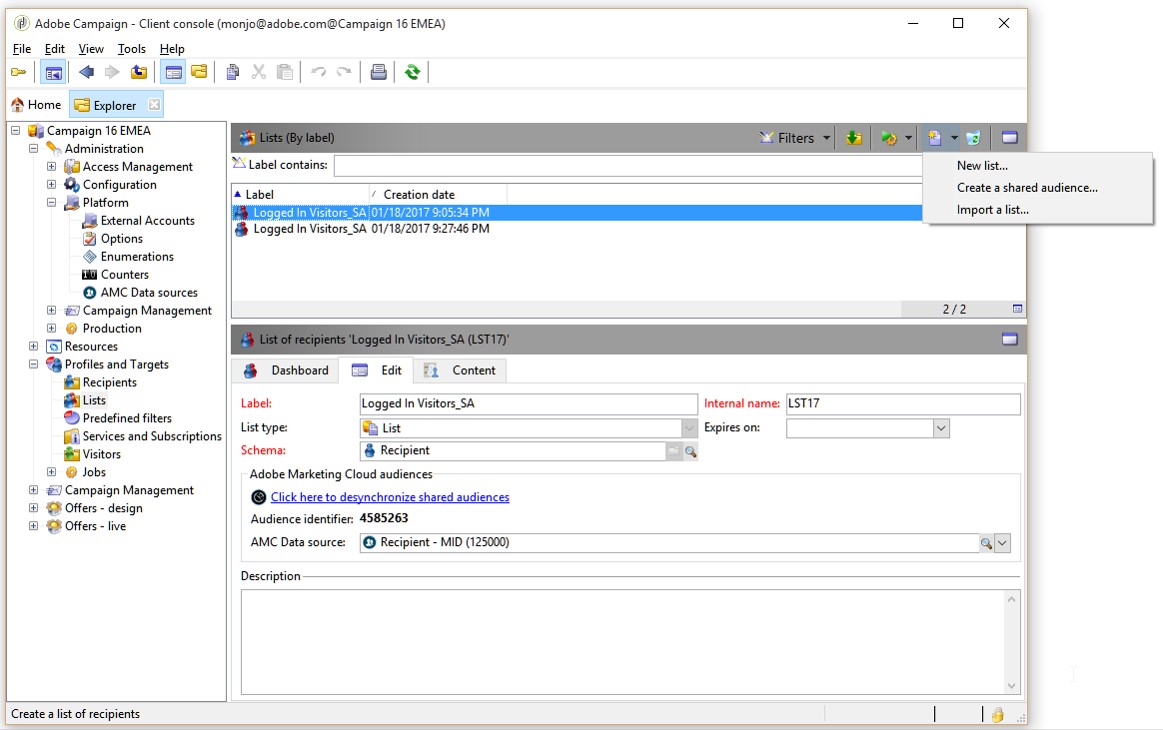Viewport: 1163px width, 730px height.
Task: Click the printer icon in toolbar
Action: point(378,72)
